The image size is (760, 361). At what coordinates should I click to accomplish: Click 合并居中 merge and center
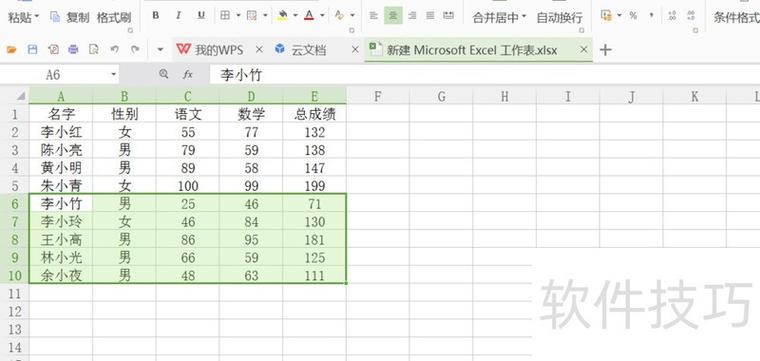pos(495,17)
